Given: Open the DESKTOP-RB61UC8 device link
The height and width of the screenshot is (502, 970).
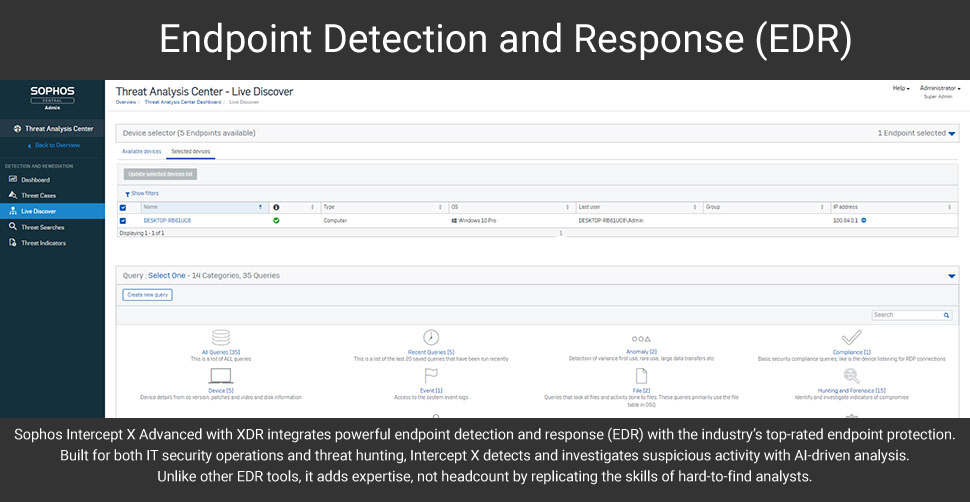Looking at the screenshot, I should coord(167,220).
